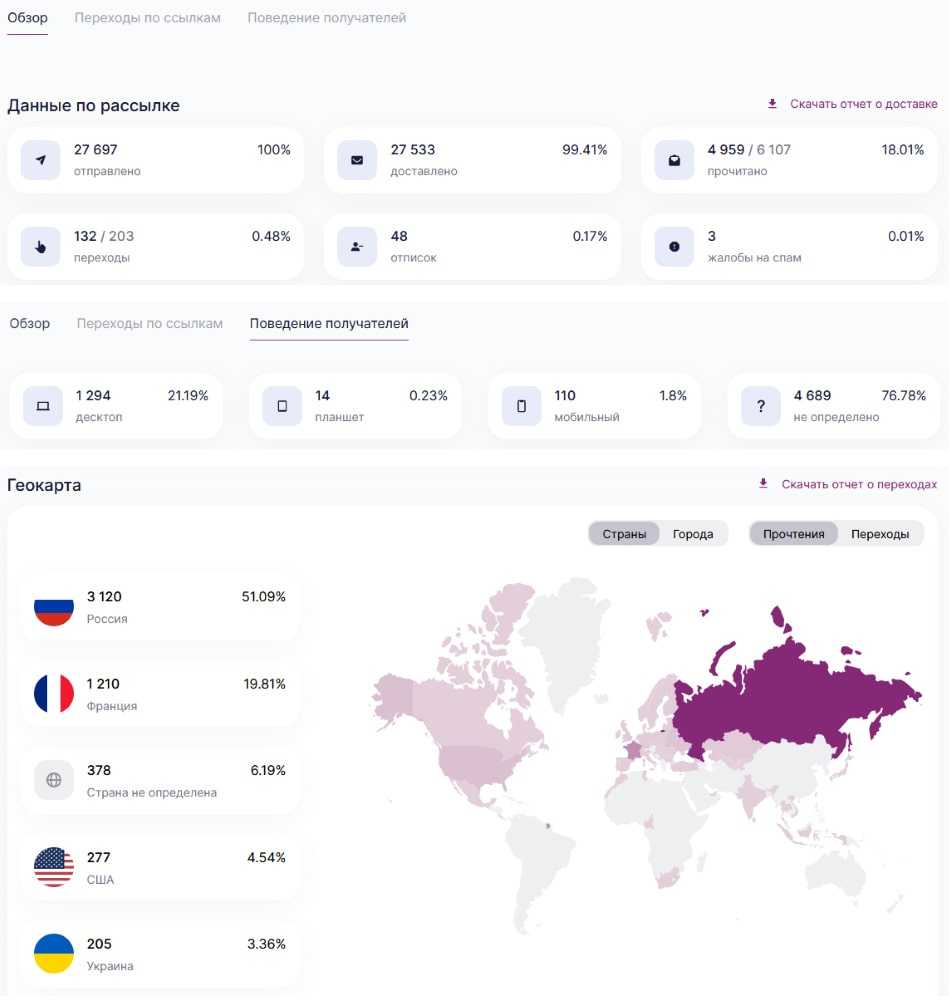
Task: Select the 'Прочтения' geomap toggle
Action: click(x=794, y=534)
